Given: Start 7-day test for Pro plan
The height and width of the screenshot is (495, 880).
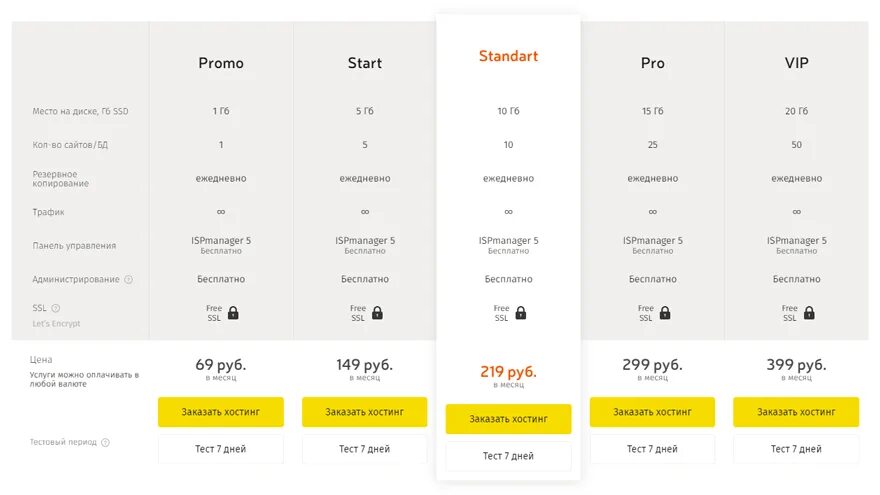Looking at the screenshot, I should (x=652, y=449).
